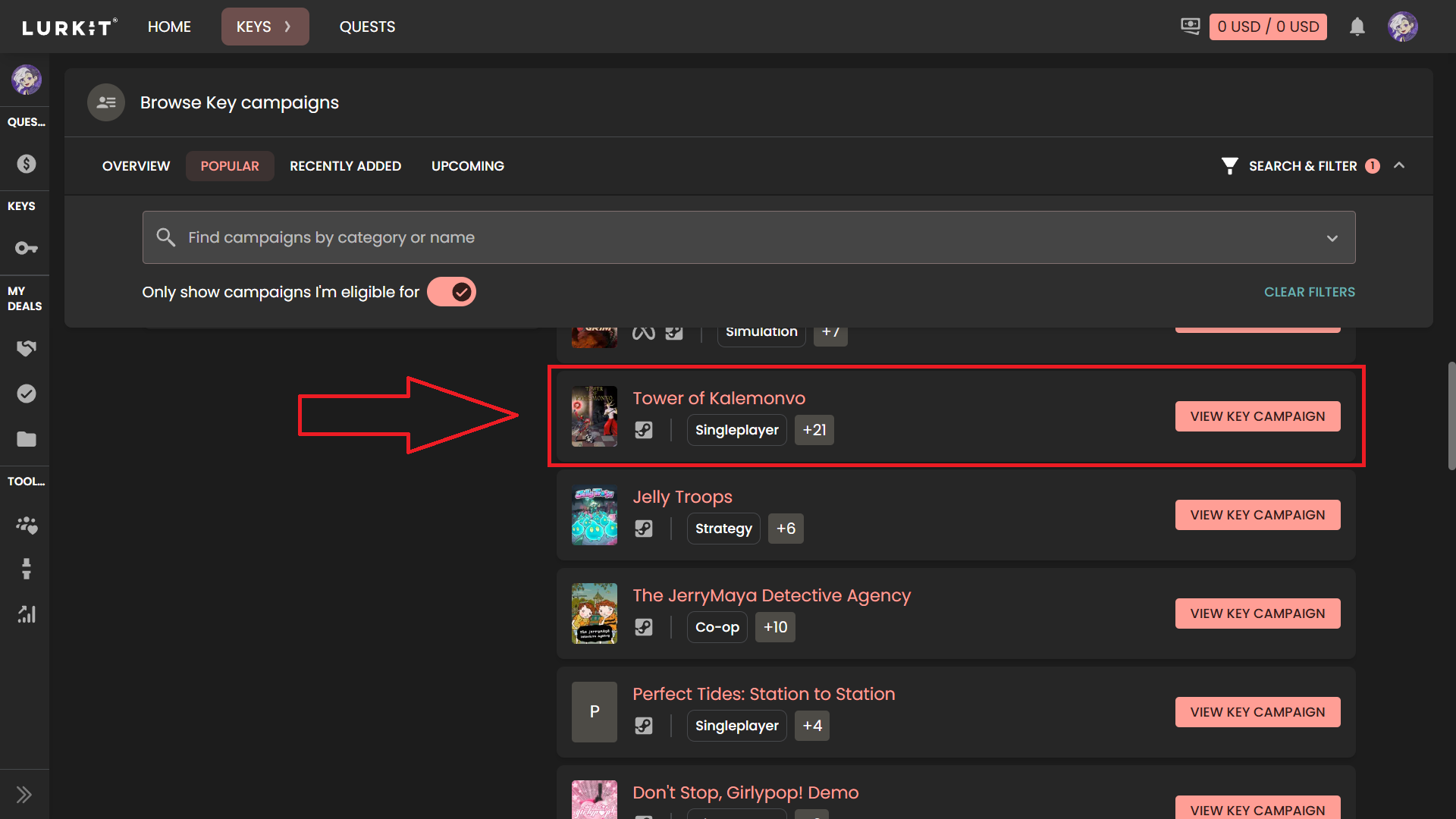Click Clear Filters link
The width and height of the screenshot is (1456, 819).
click(1309, 292)
